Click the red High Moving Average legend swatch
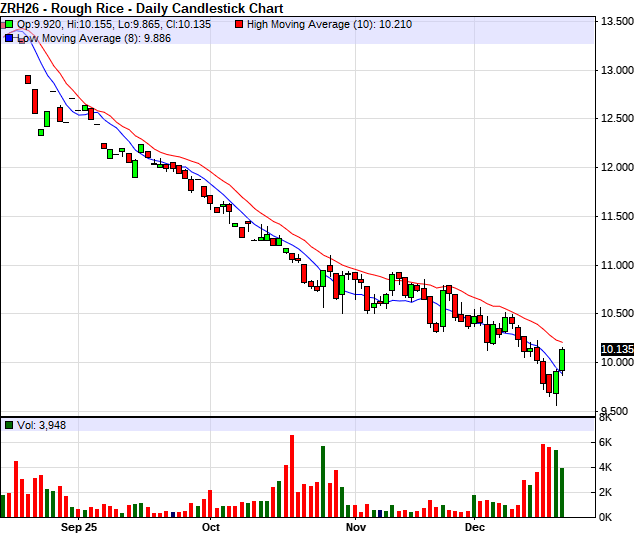 pyautogui.click(x=238, y=24)
